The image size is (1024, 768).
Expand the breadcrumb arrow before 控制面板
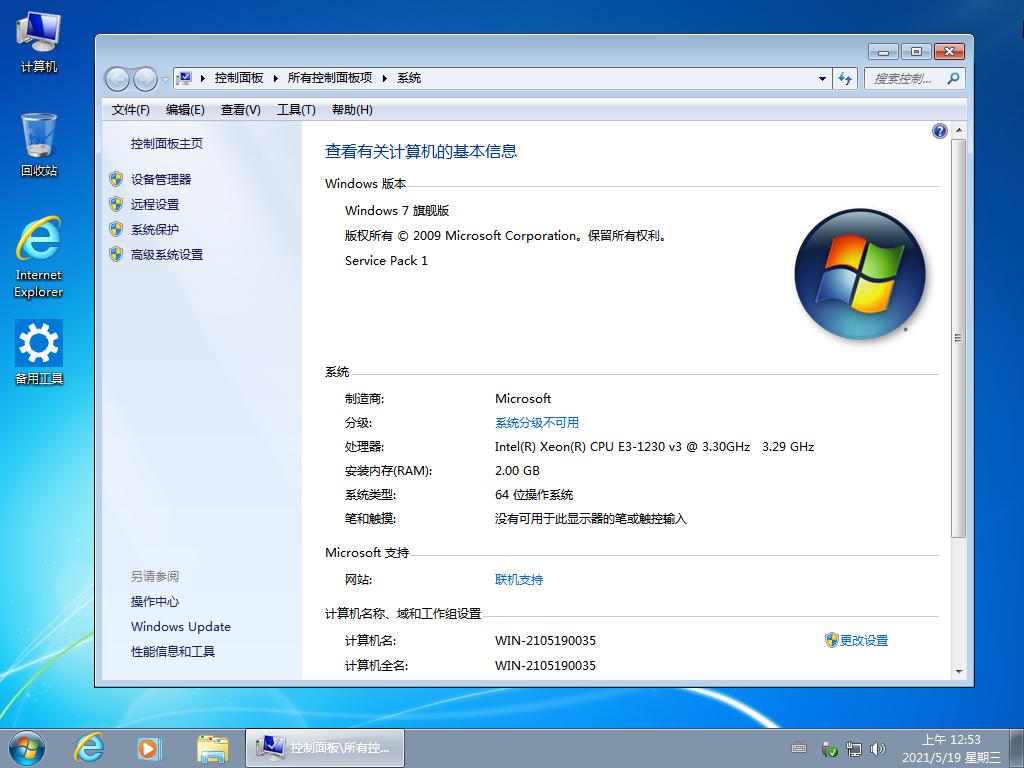coord(203,78)
